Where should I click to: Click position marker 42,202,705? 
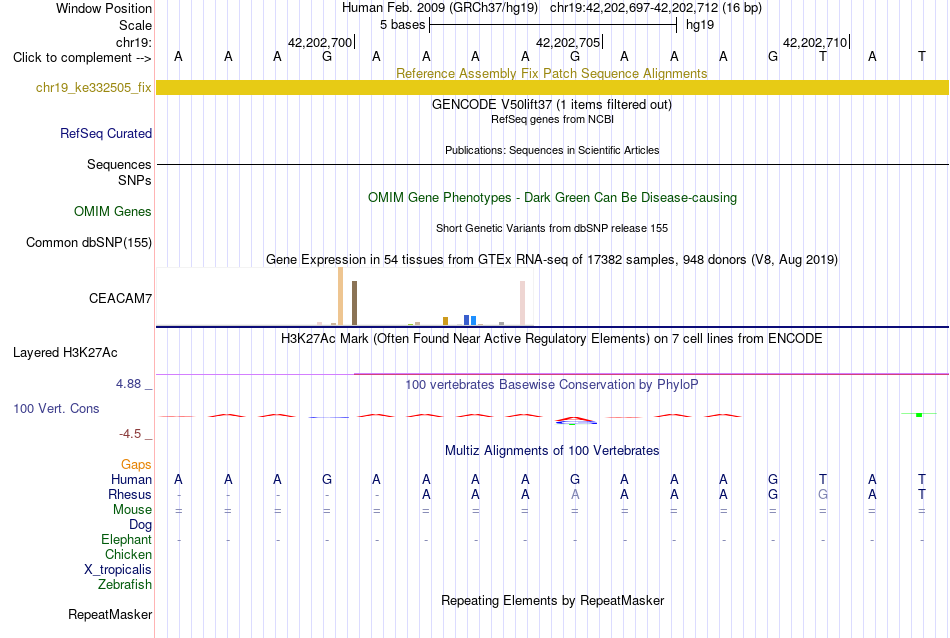click(568, 42)
